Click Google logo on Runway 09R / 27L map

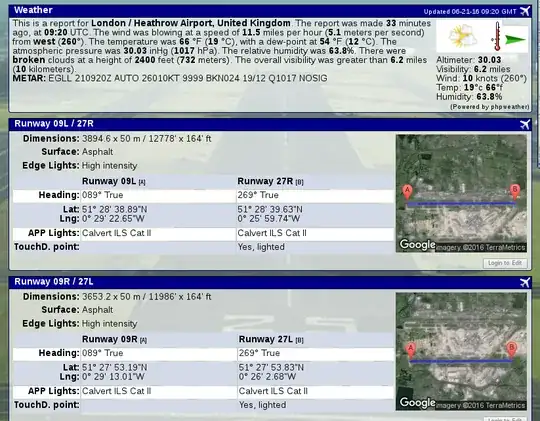417,402
